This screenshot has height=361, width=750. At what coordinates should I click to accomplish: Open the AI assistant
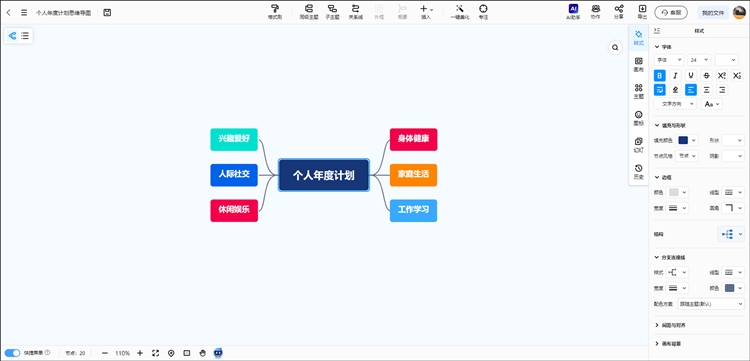[x=573, y=12]
